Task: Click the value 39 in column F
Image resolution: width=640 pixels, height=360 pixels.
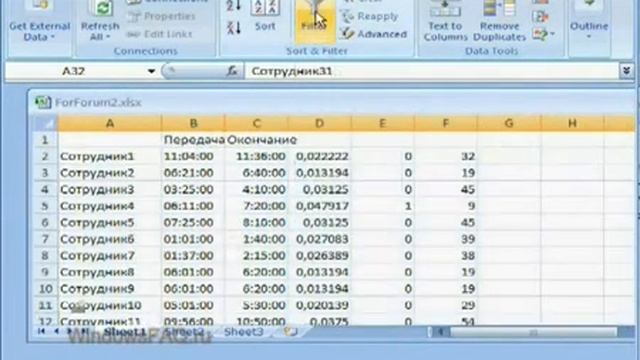Action: click(x=446, y=239)
